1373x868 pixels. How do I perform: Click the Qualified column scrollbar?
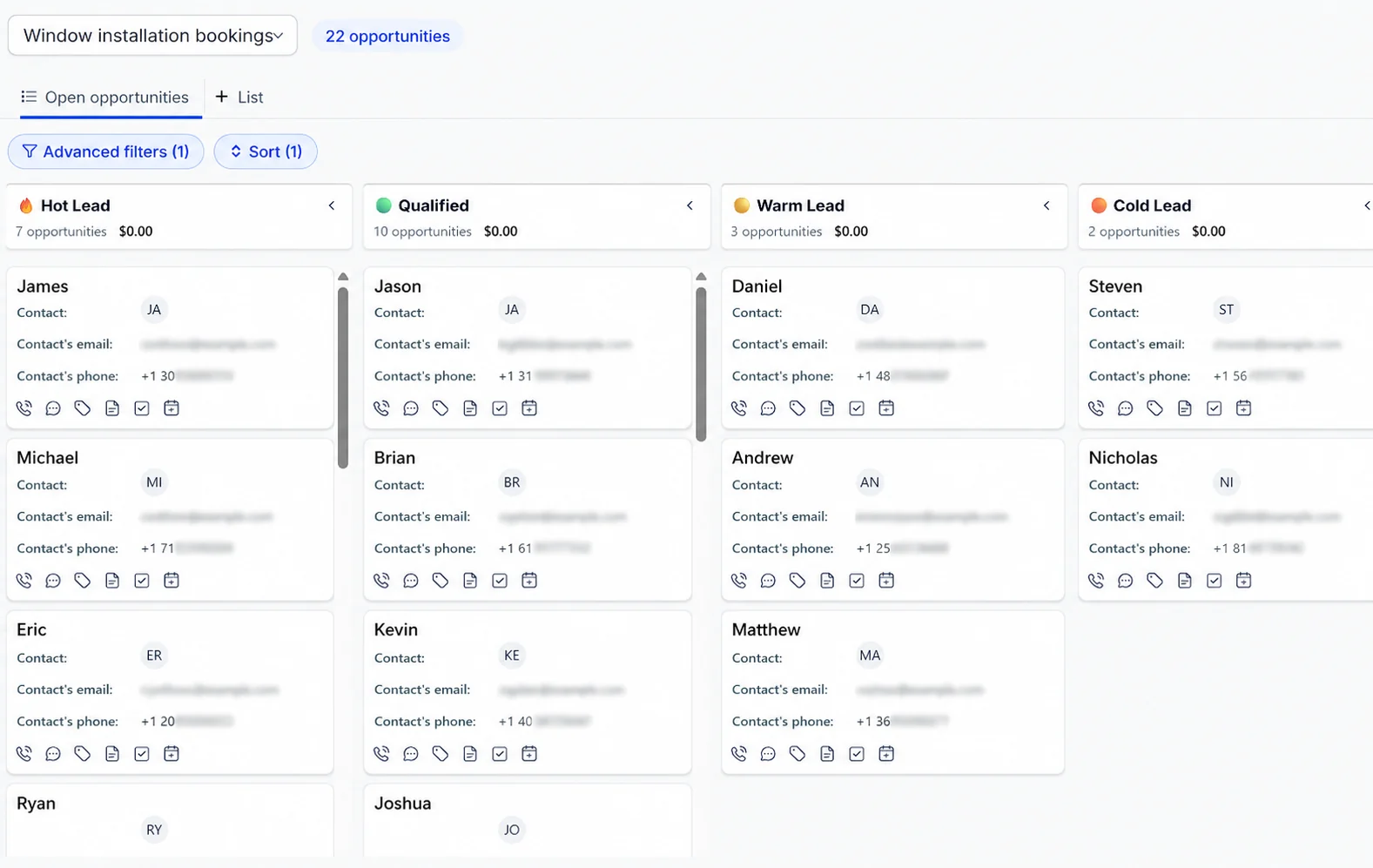click(x=701, y=364)
